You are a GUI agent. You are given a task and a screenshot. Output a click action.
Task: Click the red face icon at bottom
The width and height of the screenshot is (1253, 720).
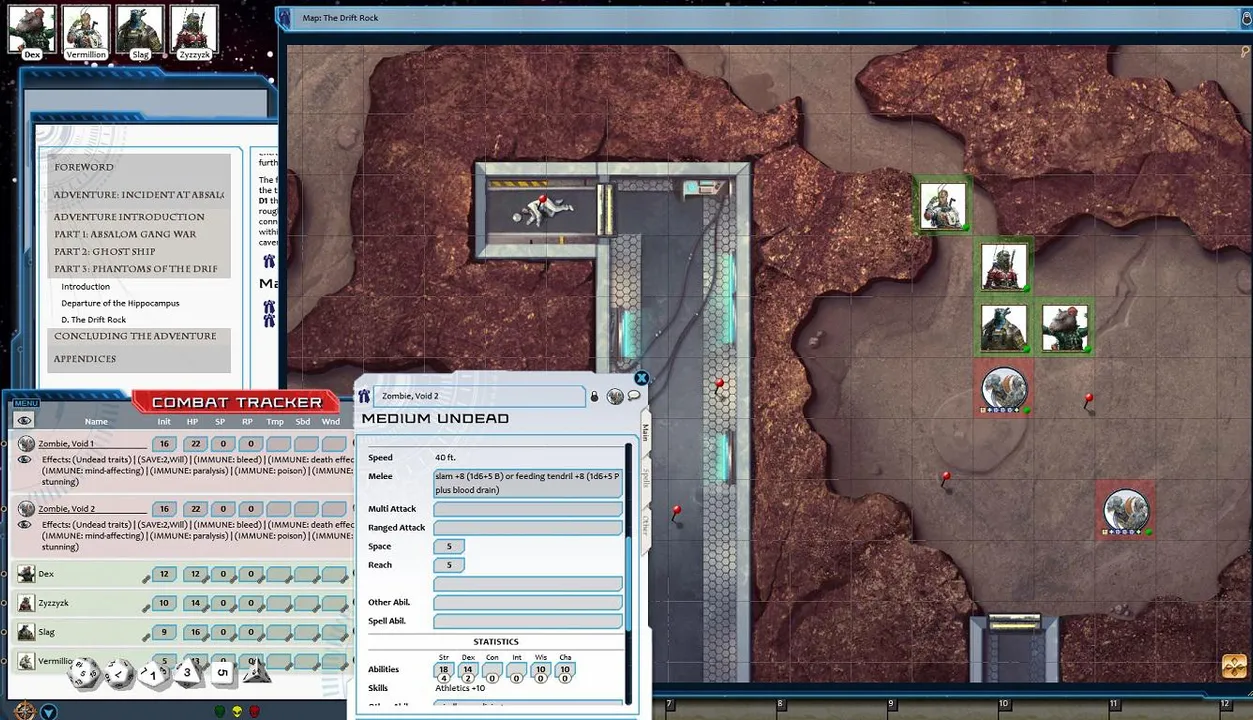pyautogui.click(x=254, y=711)
